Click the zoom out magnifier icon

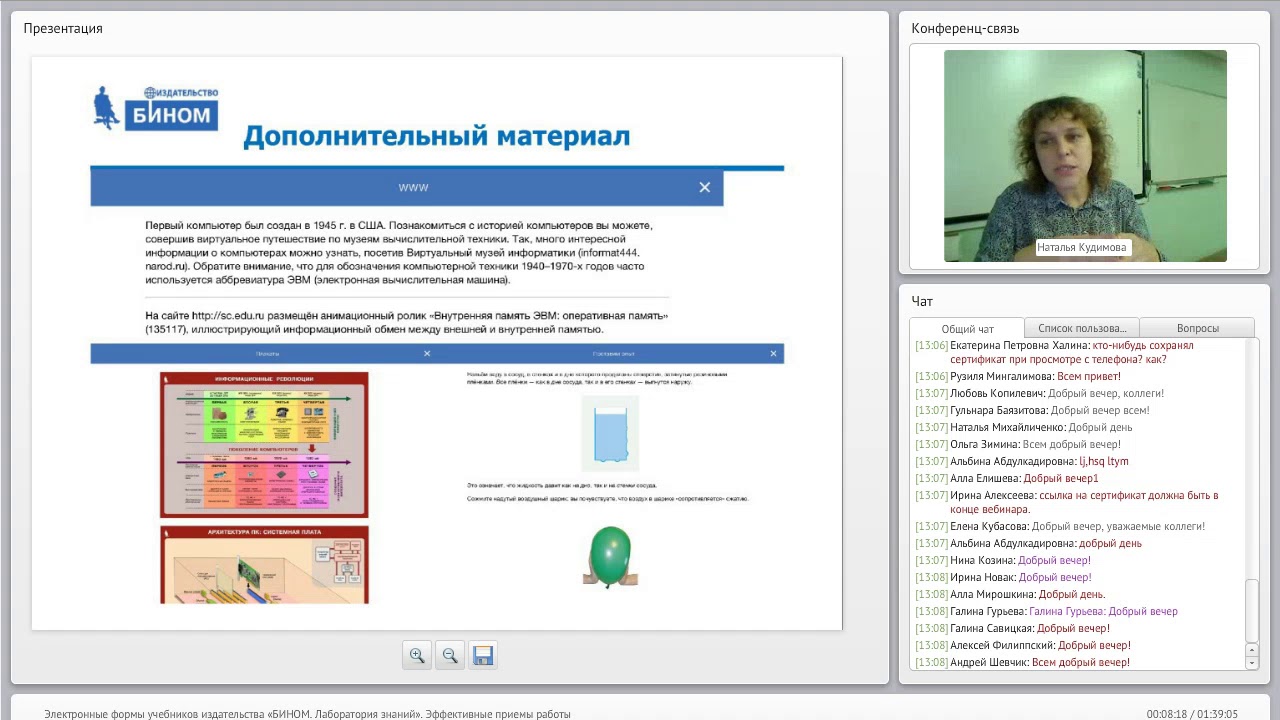(450, 655)
